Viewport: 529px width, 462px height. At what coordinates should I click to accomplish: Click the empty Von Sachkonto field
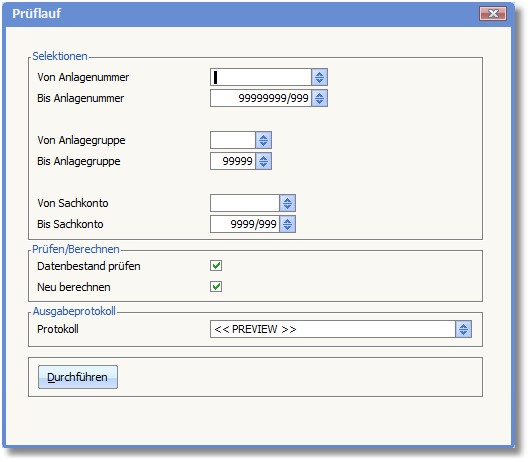[245, 203]
